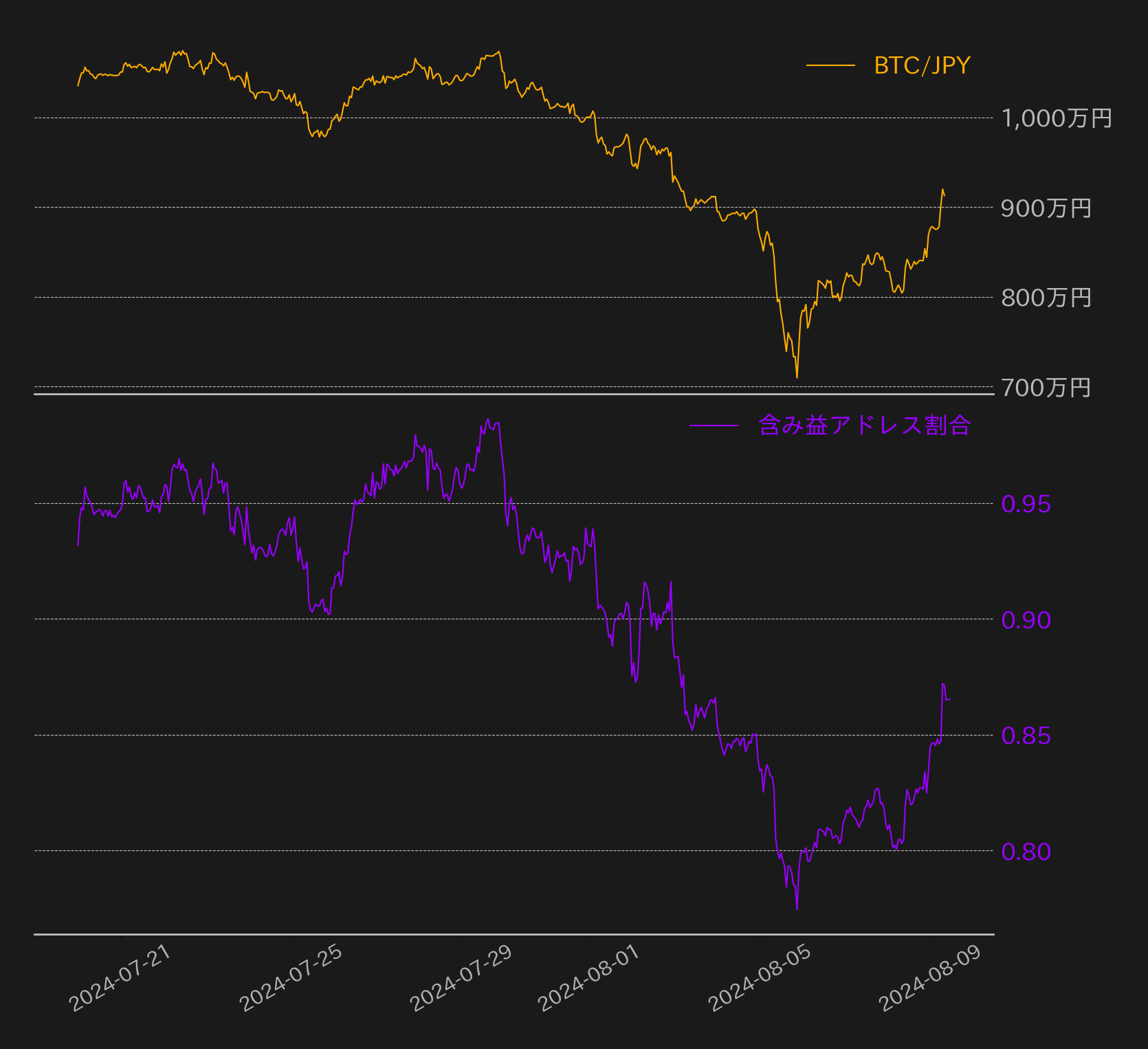Click the orange BTC/JPY legend line

[830, 65]
